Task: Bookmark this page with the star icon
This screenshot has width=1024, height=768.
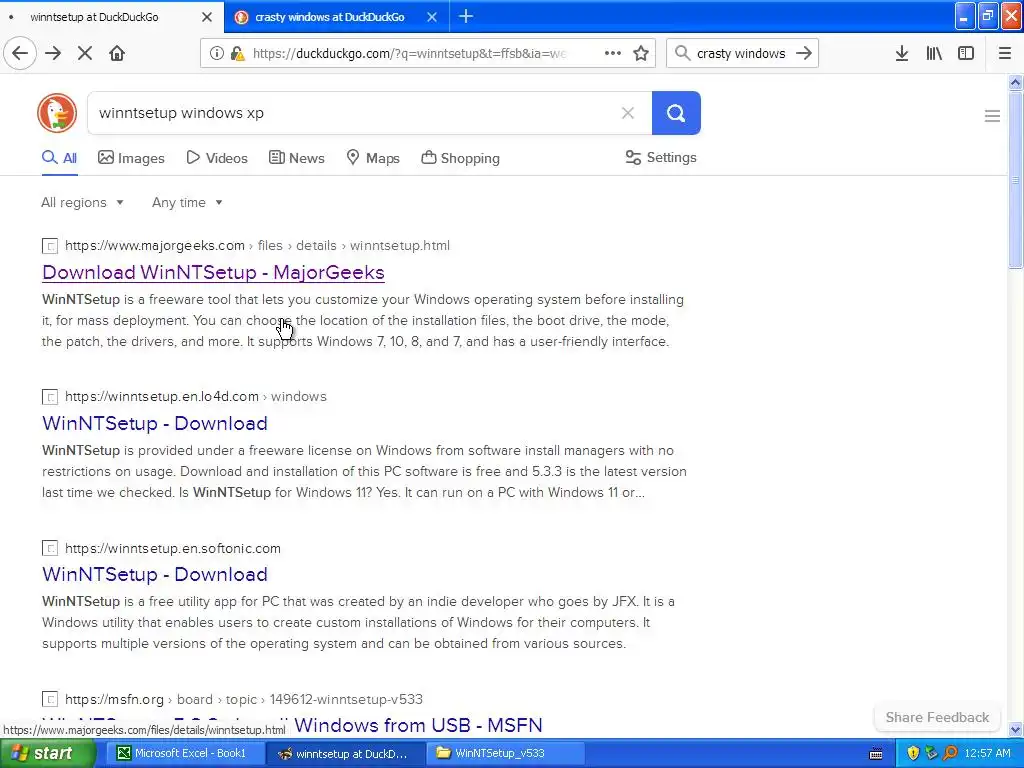Action: pos(641,53)
